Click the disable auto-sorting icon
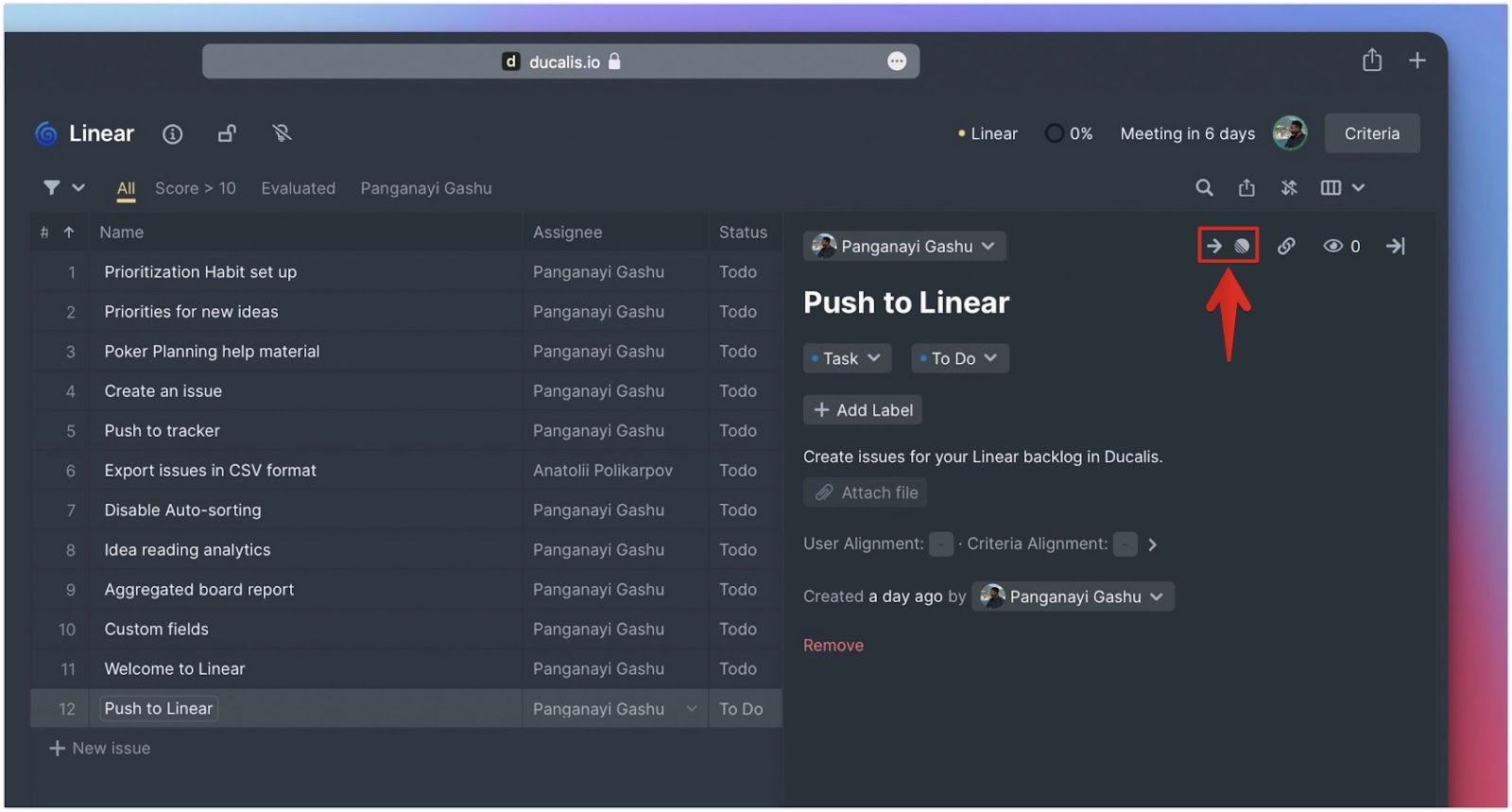This screenshot has height=812, width=1512. [x=1289, y=188]
